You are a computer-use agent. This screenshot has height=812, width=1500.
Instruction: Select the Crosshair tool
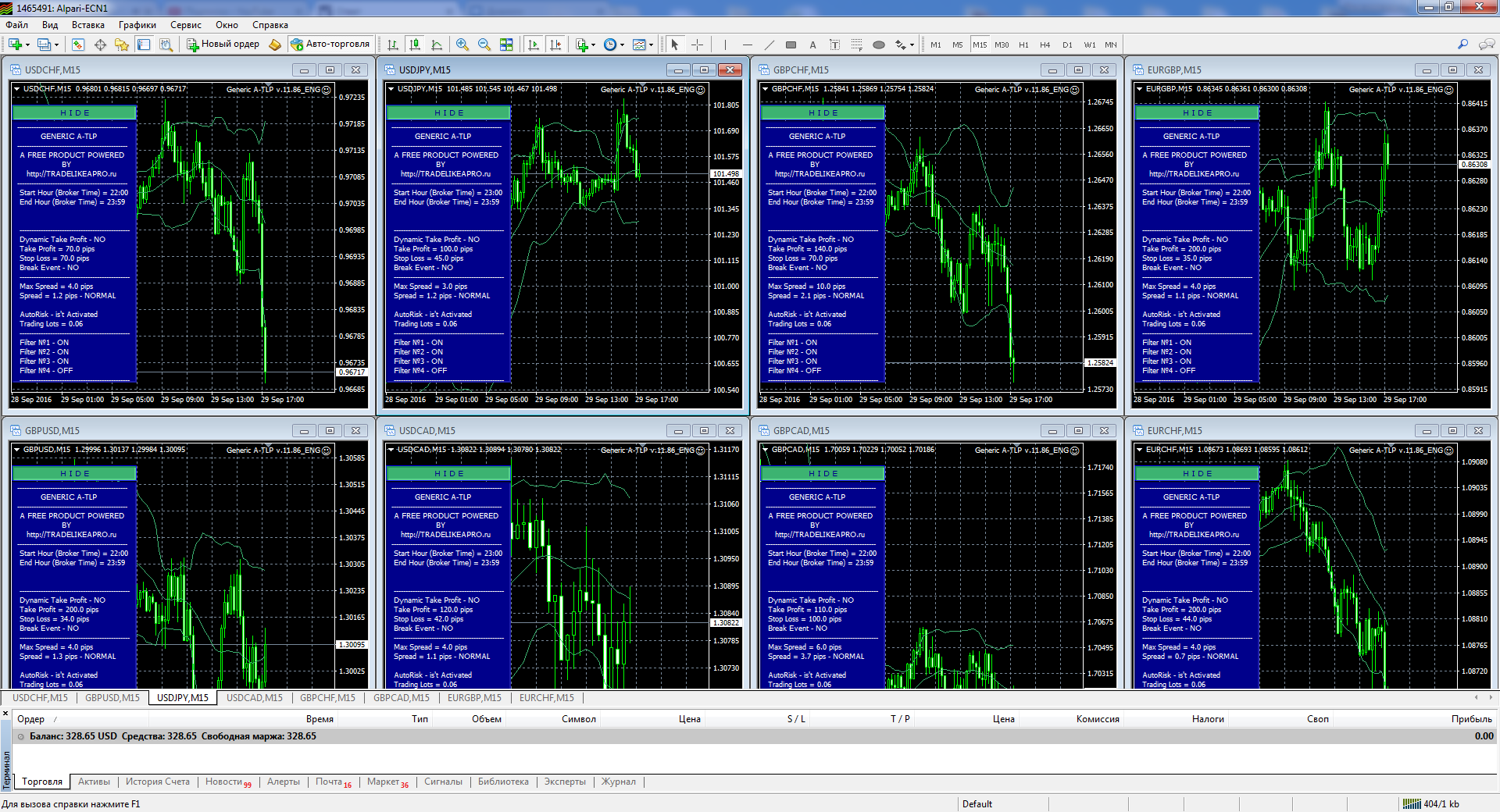pos(697,45)
